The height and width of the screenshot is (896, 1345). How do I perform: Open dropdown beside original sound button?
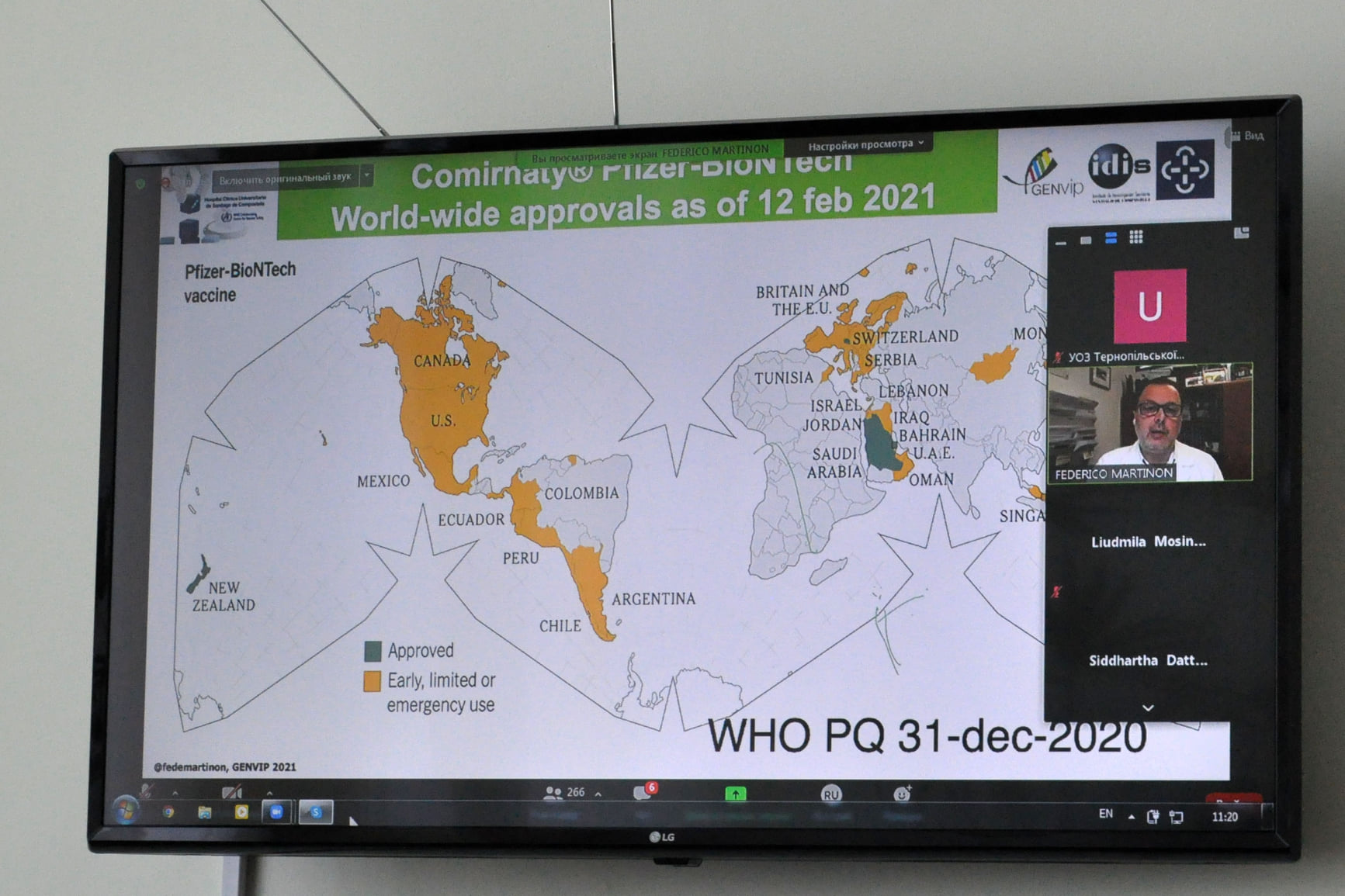[x=367, y=177]
